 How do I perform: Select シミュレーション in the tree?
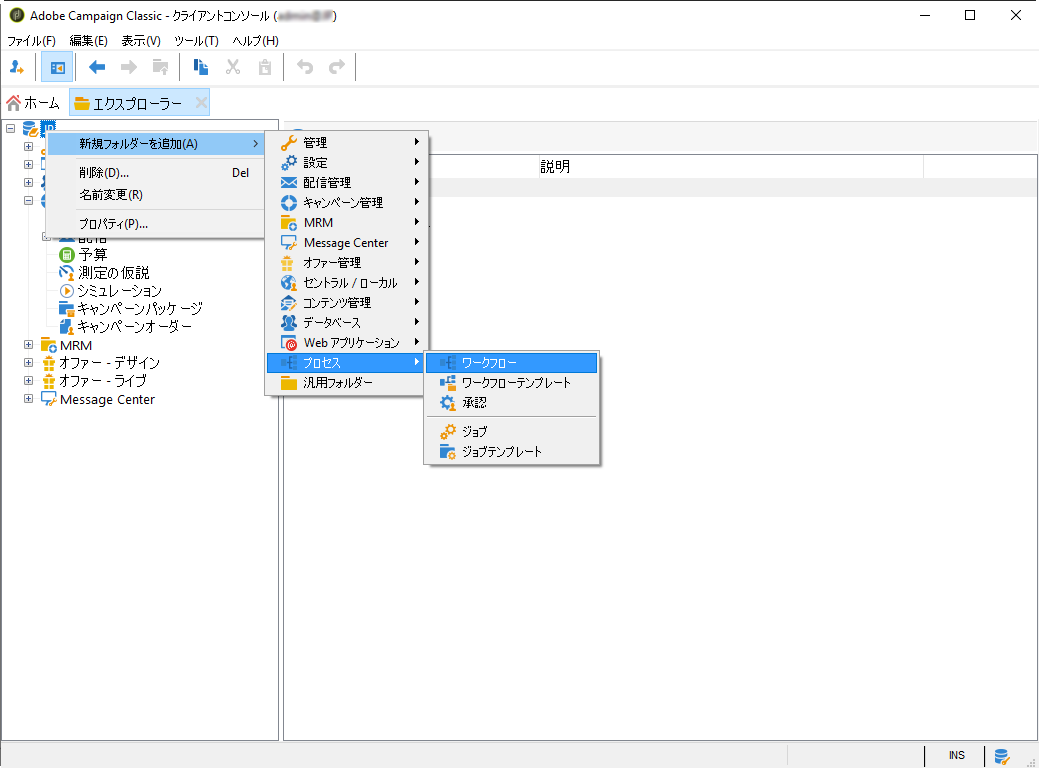pos(119,290)
